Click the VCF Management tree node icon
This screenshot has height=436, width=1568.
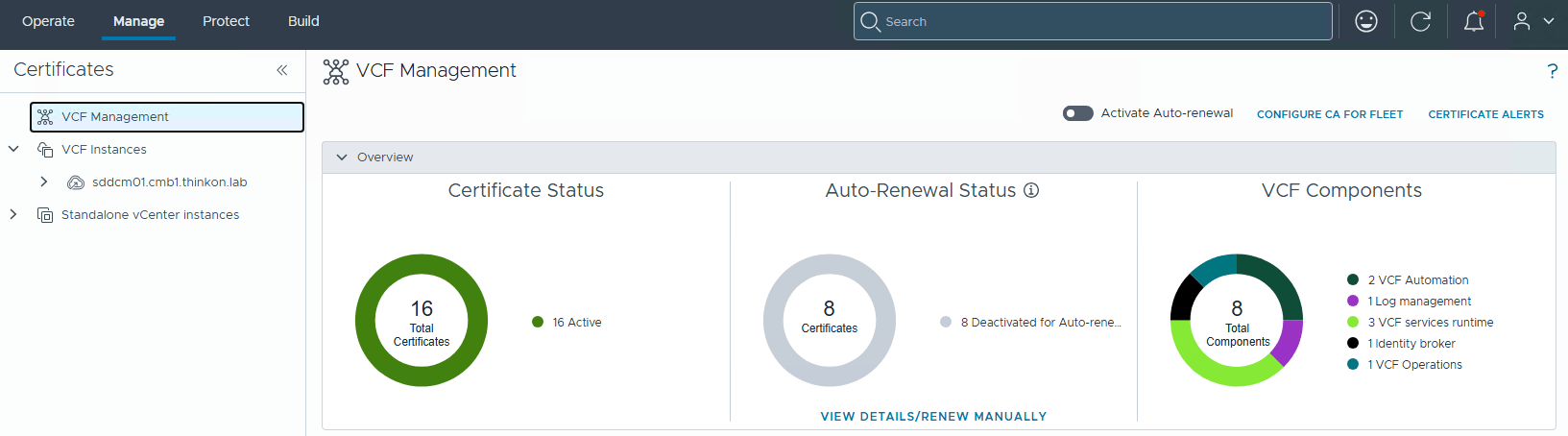pos(45,117)
